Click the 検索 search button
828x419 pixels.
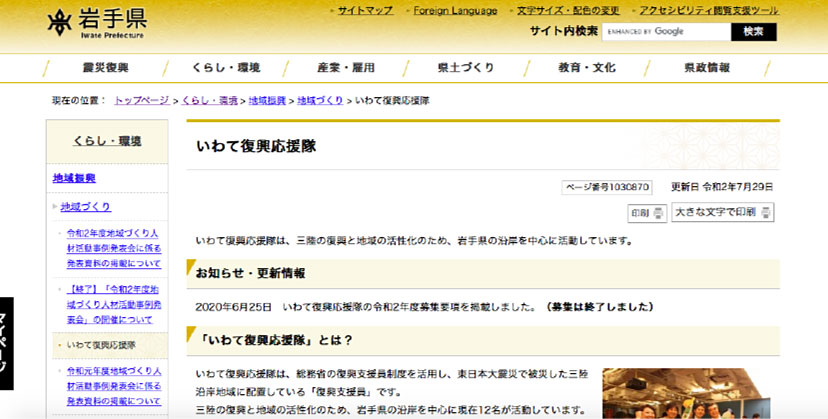(754, 32)
